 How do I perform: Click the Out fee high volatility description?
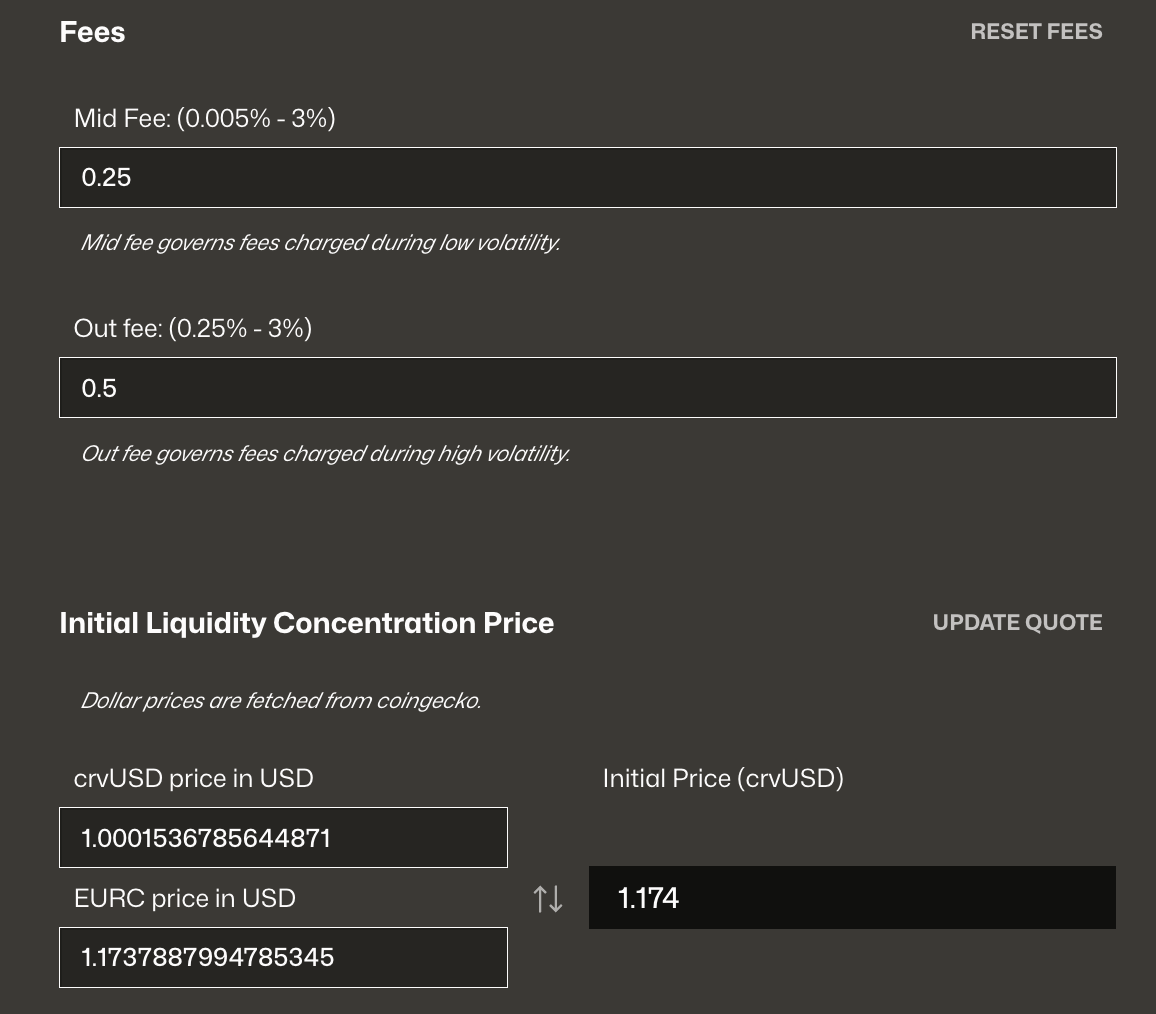click(x=325, y=454)
